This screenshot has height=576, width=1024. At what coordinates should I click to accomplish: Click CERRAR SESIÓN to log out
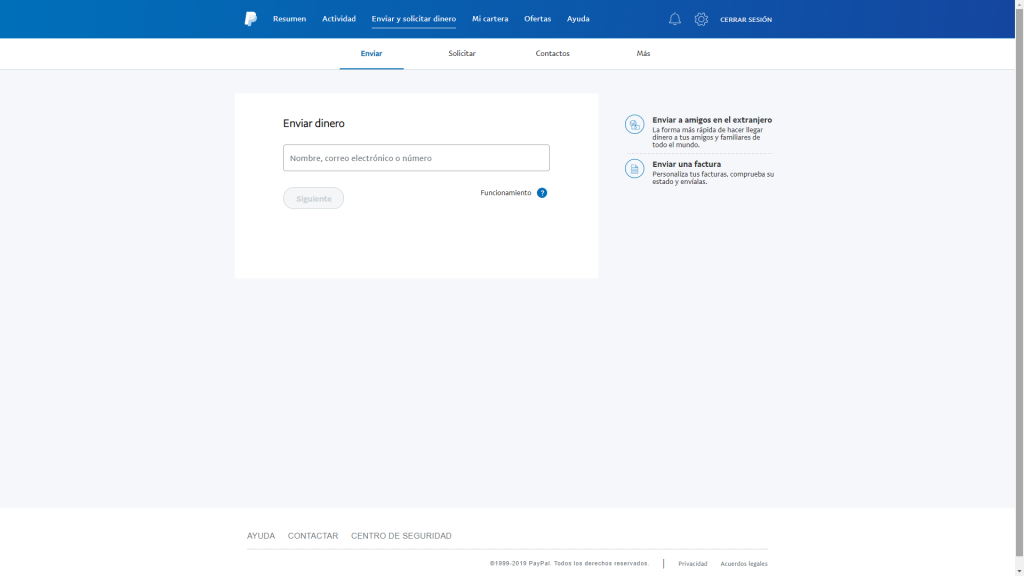(746, 20)
